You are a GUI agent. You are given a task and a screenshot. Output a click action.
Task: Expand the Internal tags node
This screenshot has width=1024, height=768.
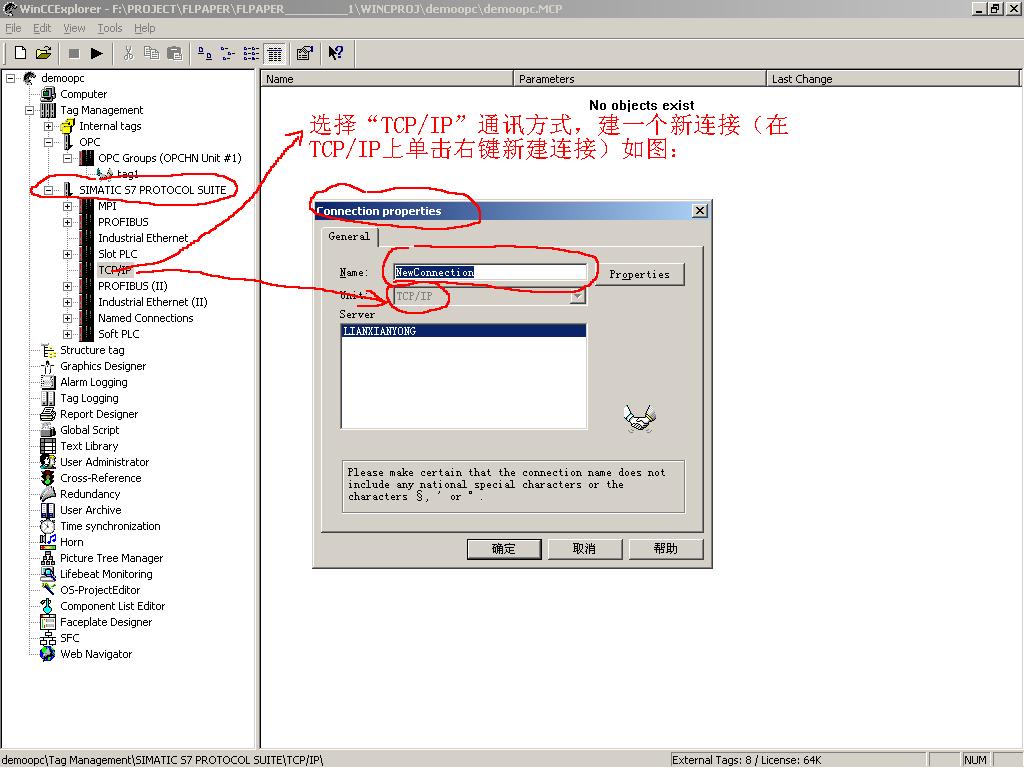(48, 126)
